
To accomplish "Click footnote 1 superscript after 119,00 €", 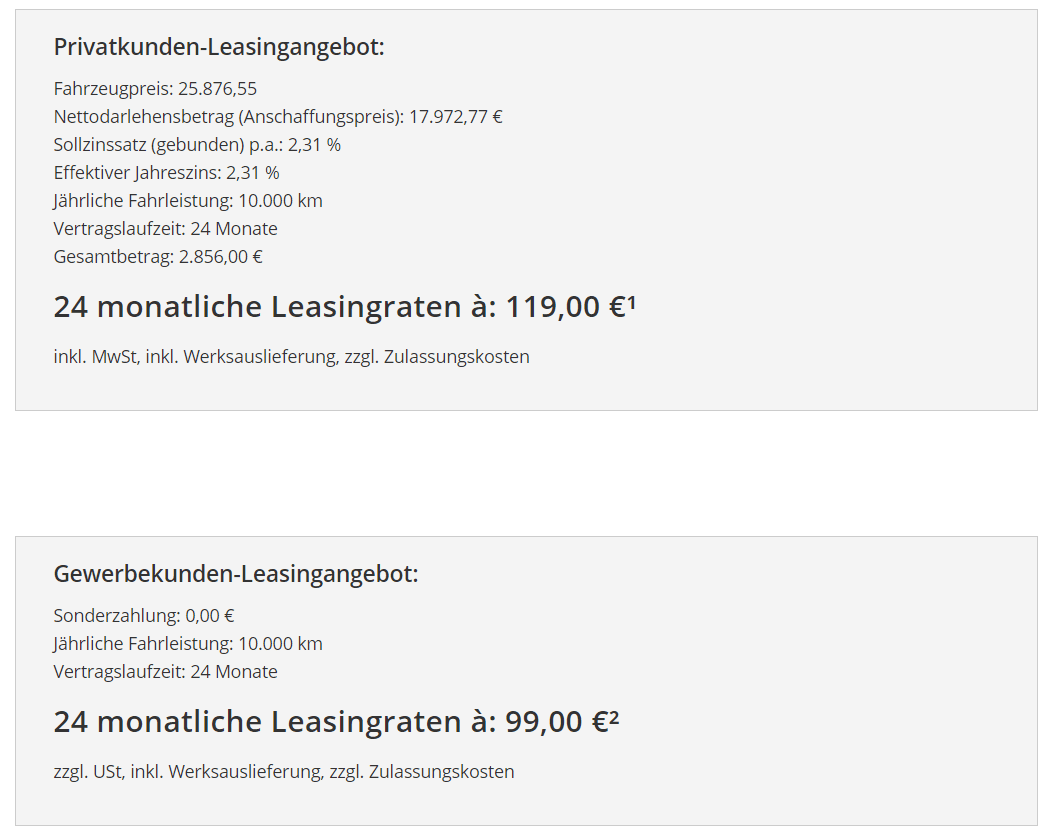I will [x=632, y=302].
